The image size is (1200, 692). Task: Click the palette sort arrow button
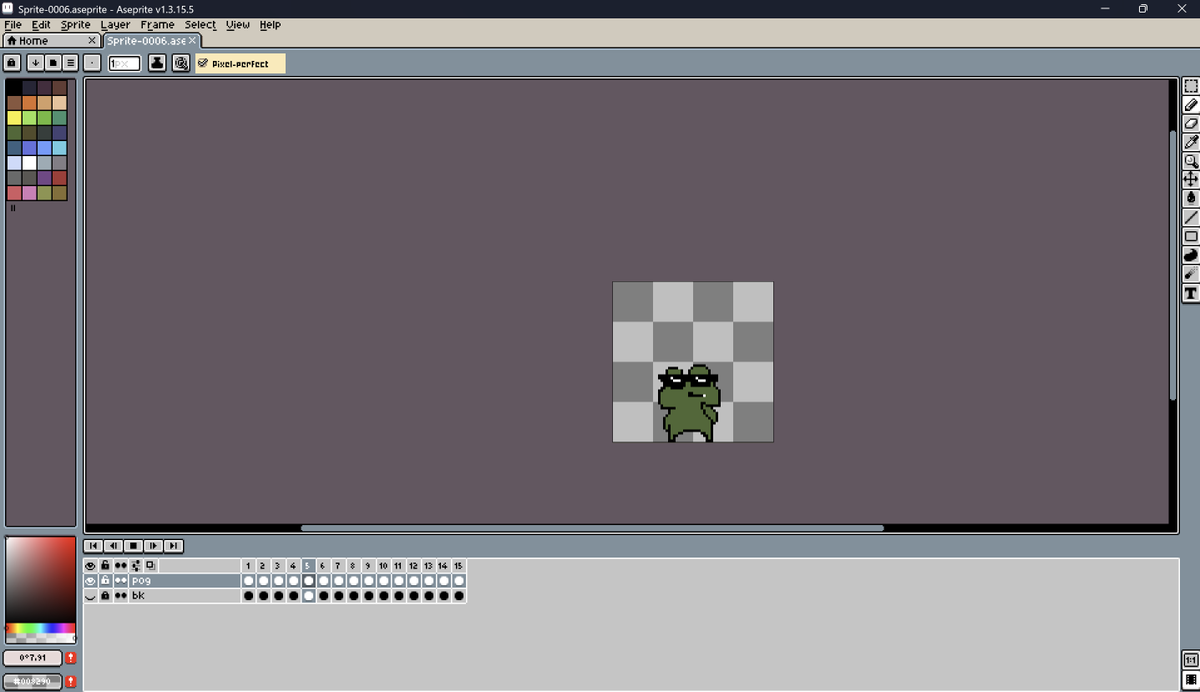point(35,63)
